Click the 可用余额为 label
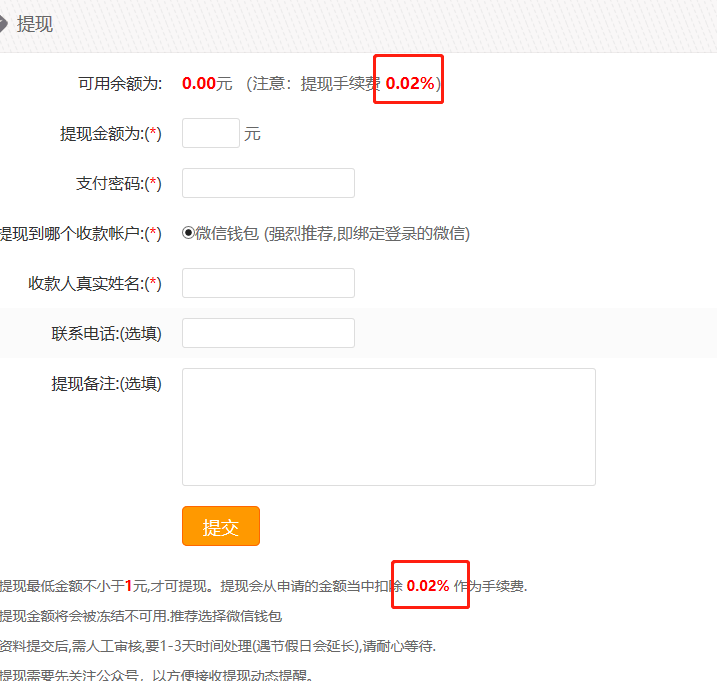Screen dimensions: 717x681 click(x=120, y=84)
